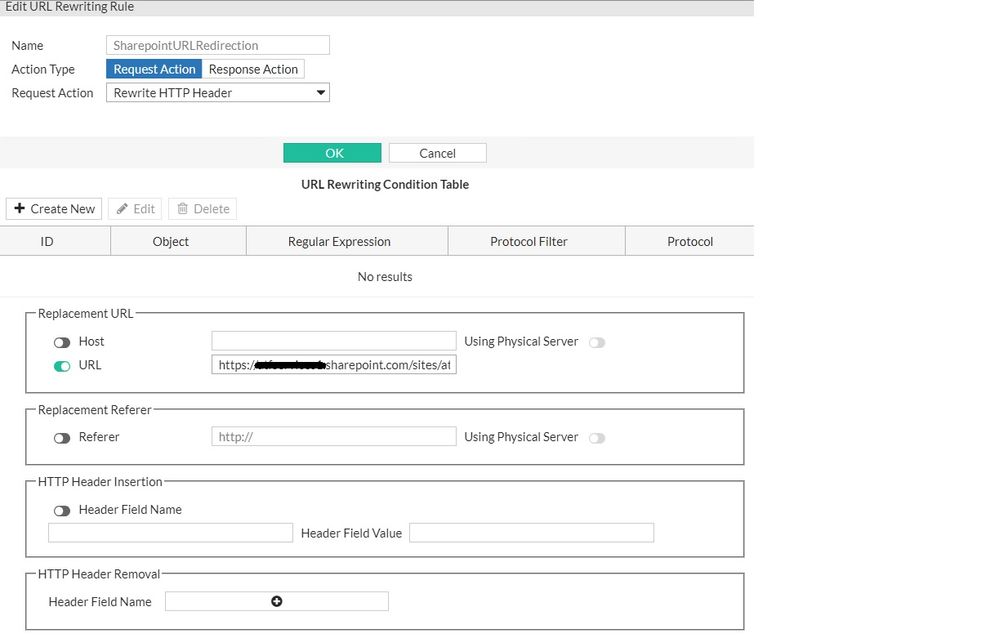
Task: Disable the URL replacement toggle
Action: [x=62, y=366]
